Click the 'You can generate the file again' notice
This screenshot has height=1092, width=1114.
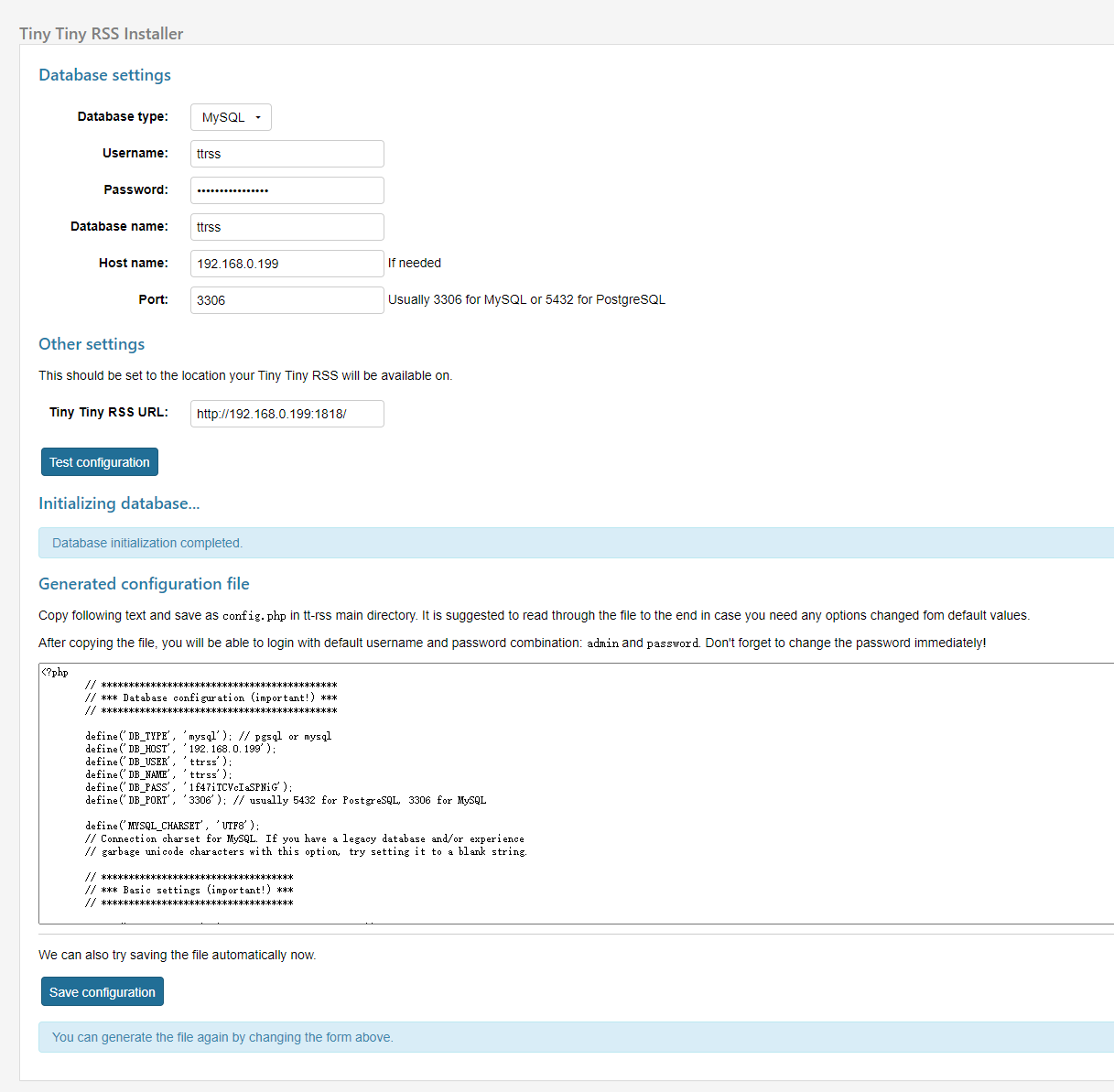tap(577, 1037)
